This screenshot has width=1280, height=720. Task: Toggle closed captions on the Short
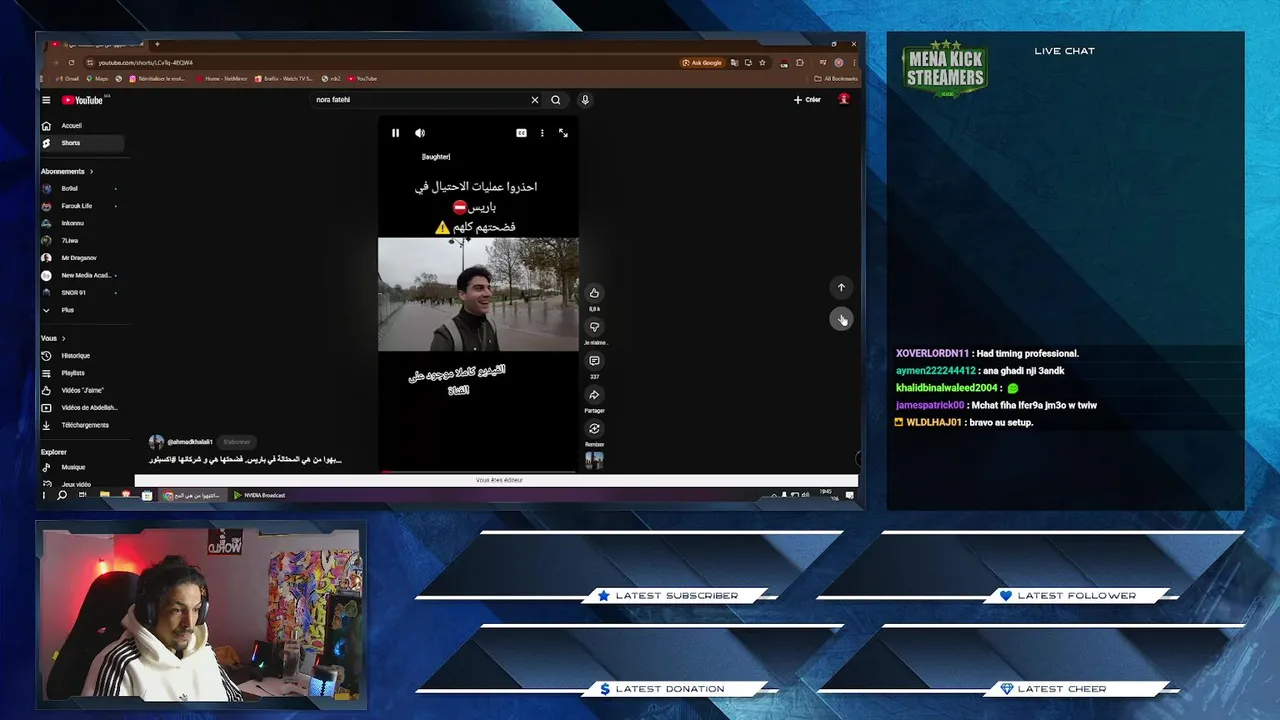point(521,133)
